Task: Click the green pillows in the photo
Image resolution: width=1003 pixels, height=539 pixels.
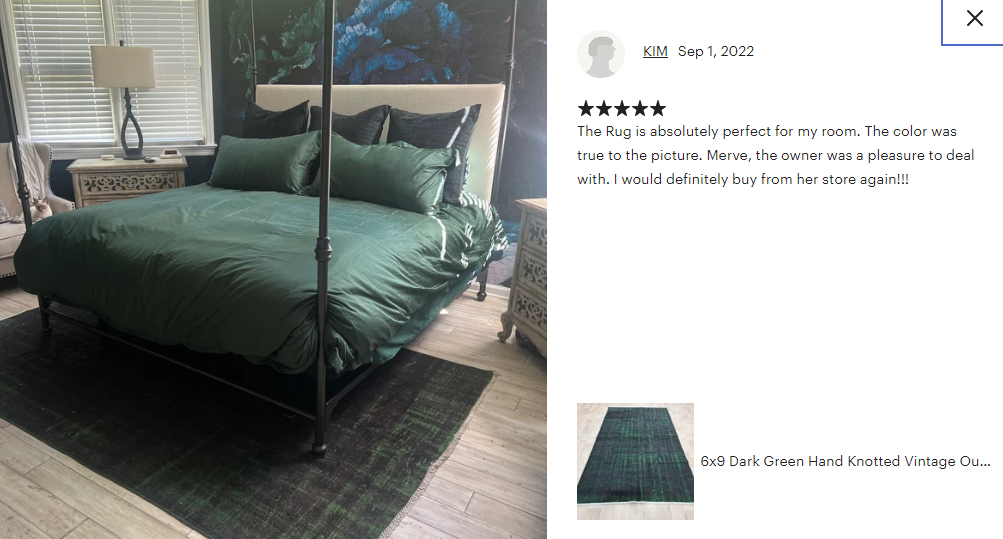Action: 333,168
